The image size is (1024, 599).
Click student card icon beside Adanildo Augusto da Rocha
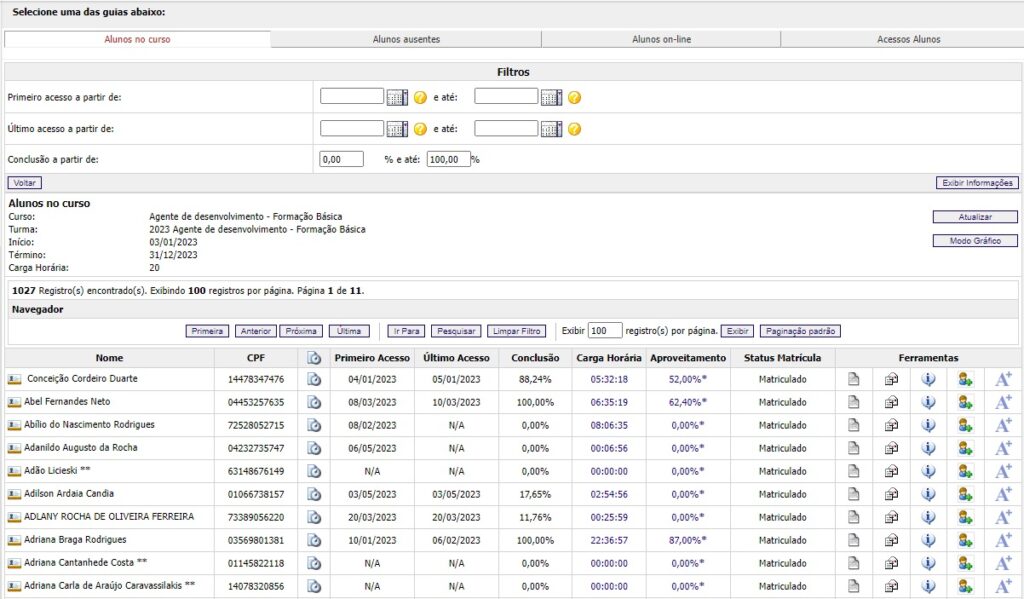pyautogui.click(x=14, y=448)
